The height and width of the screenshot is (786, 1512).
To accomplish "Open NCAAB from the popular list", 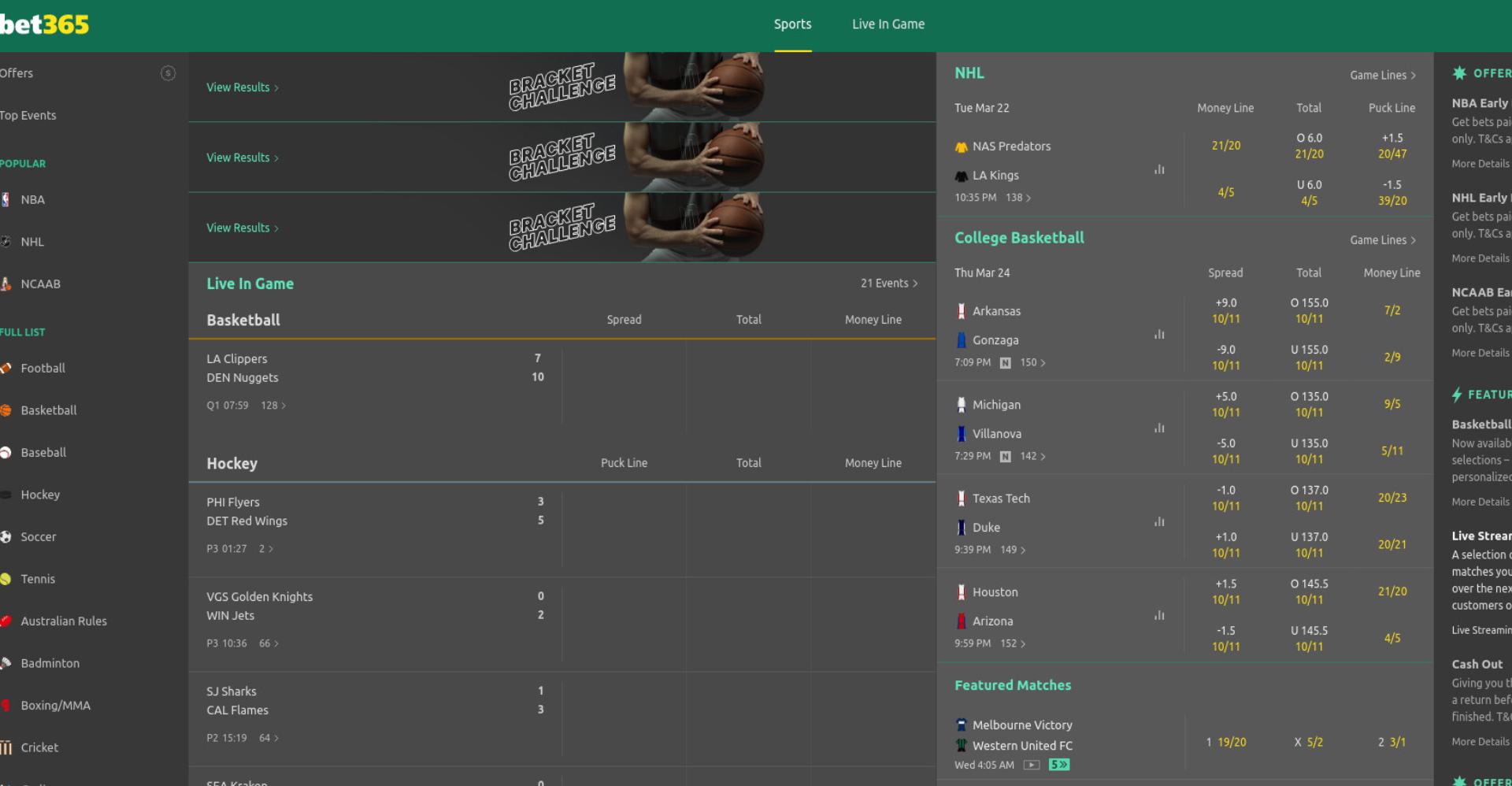I will (x=40, y=284).
